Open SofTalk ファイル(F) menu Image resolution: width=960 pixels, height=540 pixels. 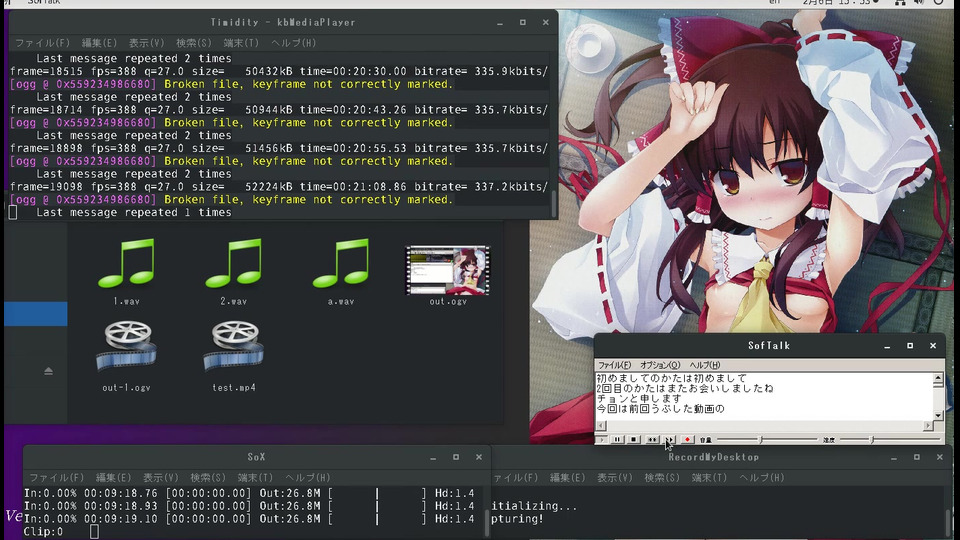coord(614,365)
